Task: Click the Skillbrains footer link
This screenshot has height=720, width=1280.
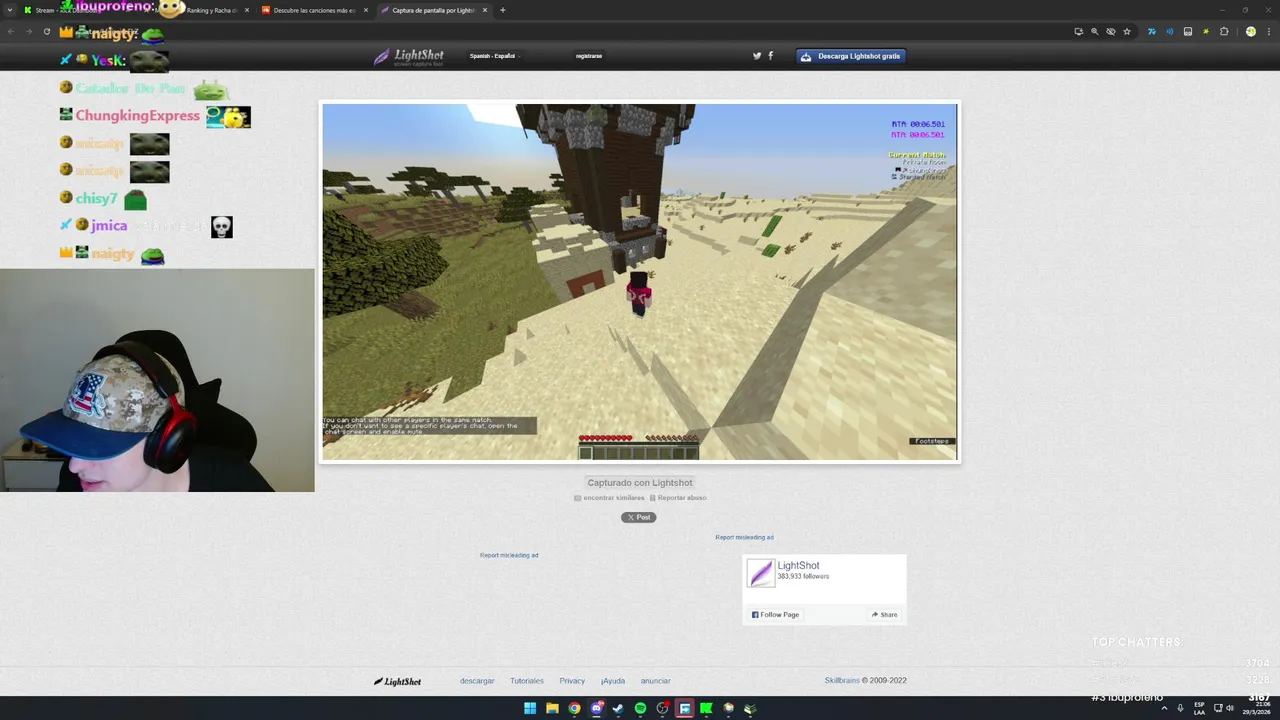Action: coord(842,681)
